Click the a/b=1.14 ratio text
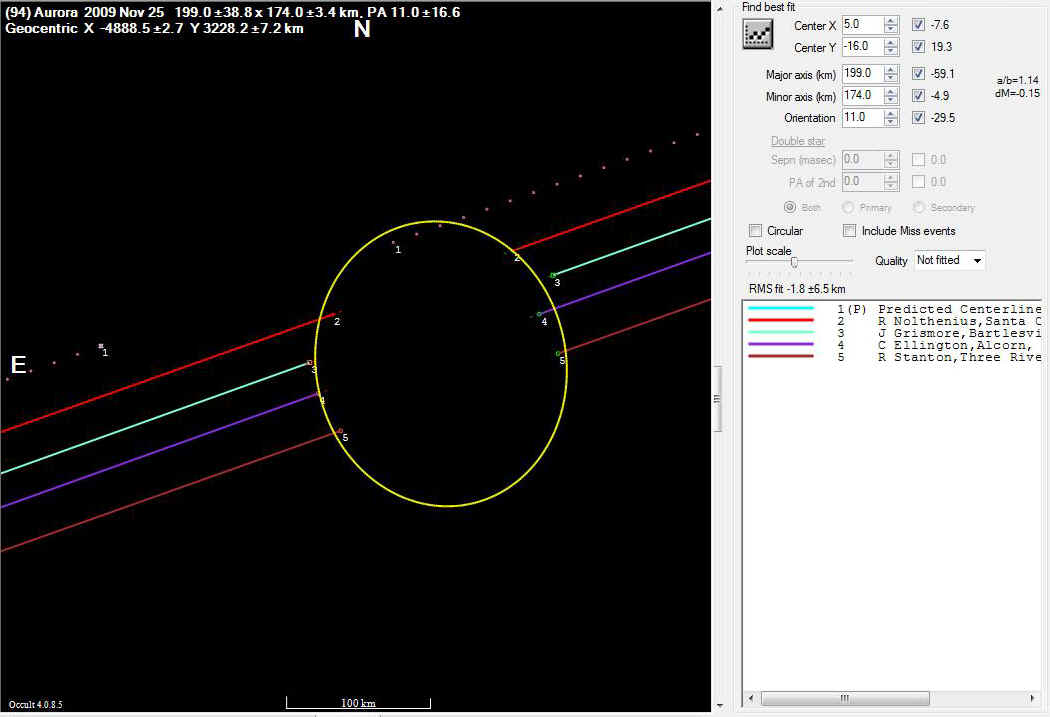This screenshot has width=1050, height=717. 1017,80
